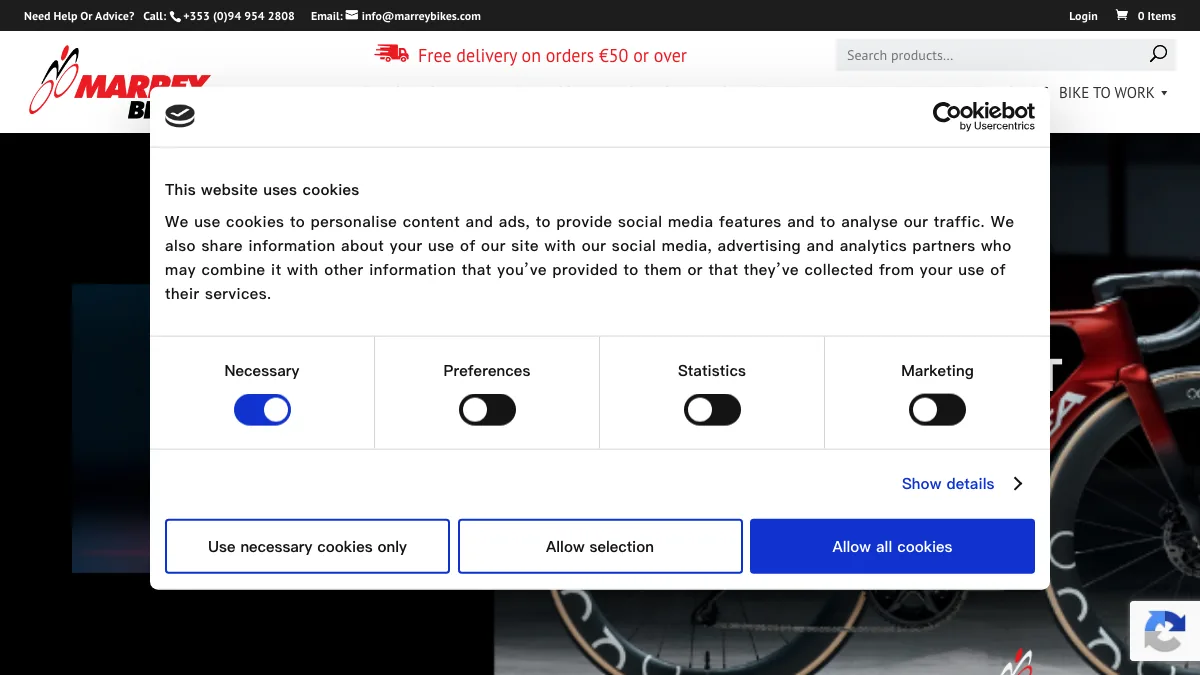Click Use necessary cookies only button

point(307,546)
